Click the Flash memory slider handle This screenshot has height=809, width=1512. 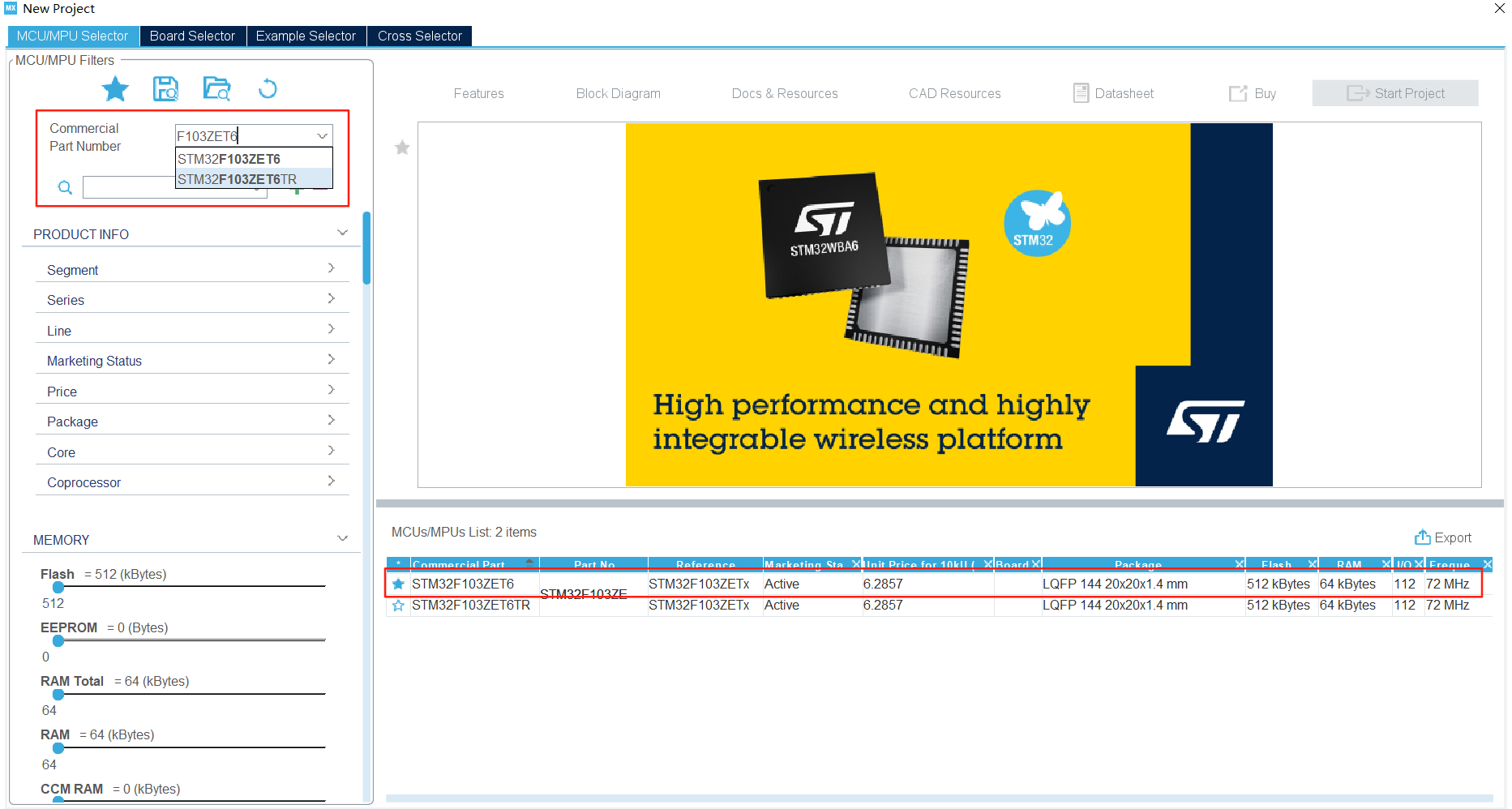click(x=58, y=587)
